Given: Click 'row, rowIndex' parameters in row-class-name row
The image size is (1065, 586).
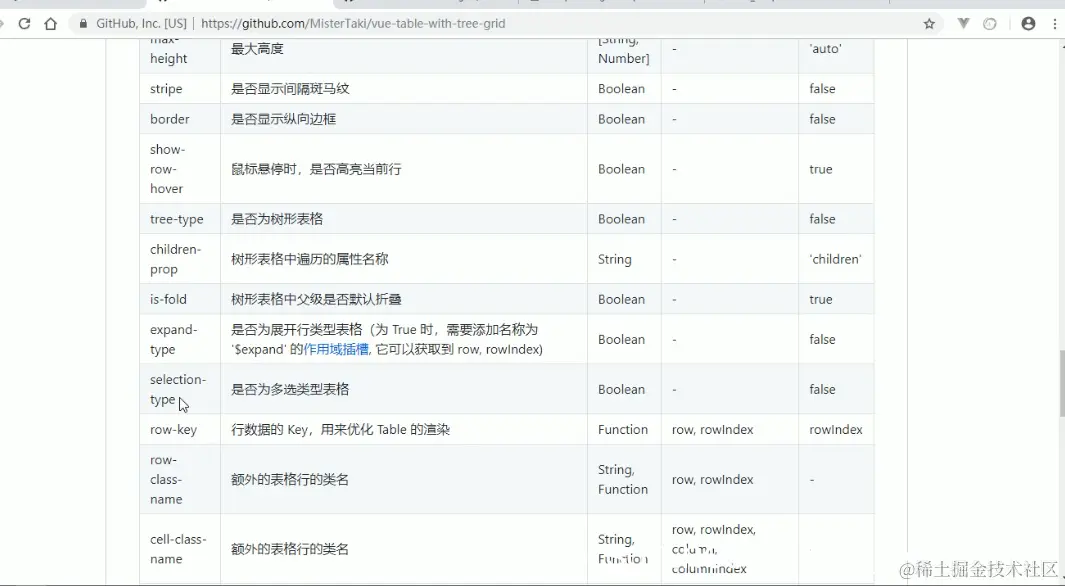Looking at the screenshot, I should (x=712, y=479).
